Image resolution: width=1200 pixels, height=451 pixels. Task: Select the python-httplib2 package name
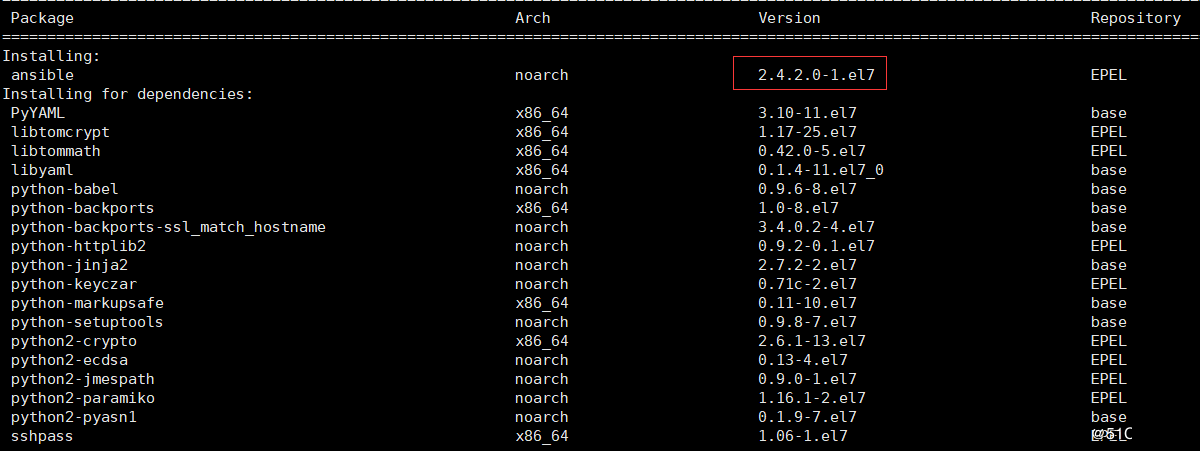(79, 246)
